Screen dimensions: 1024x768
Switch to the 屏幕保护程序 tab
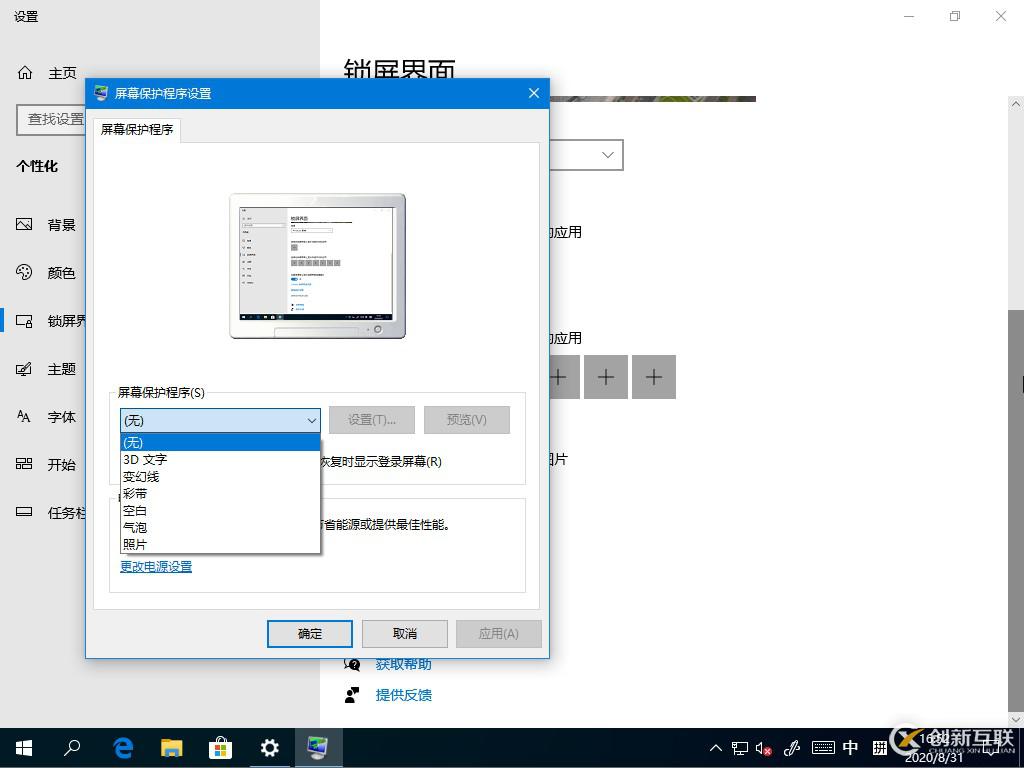pos(136,129)
